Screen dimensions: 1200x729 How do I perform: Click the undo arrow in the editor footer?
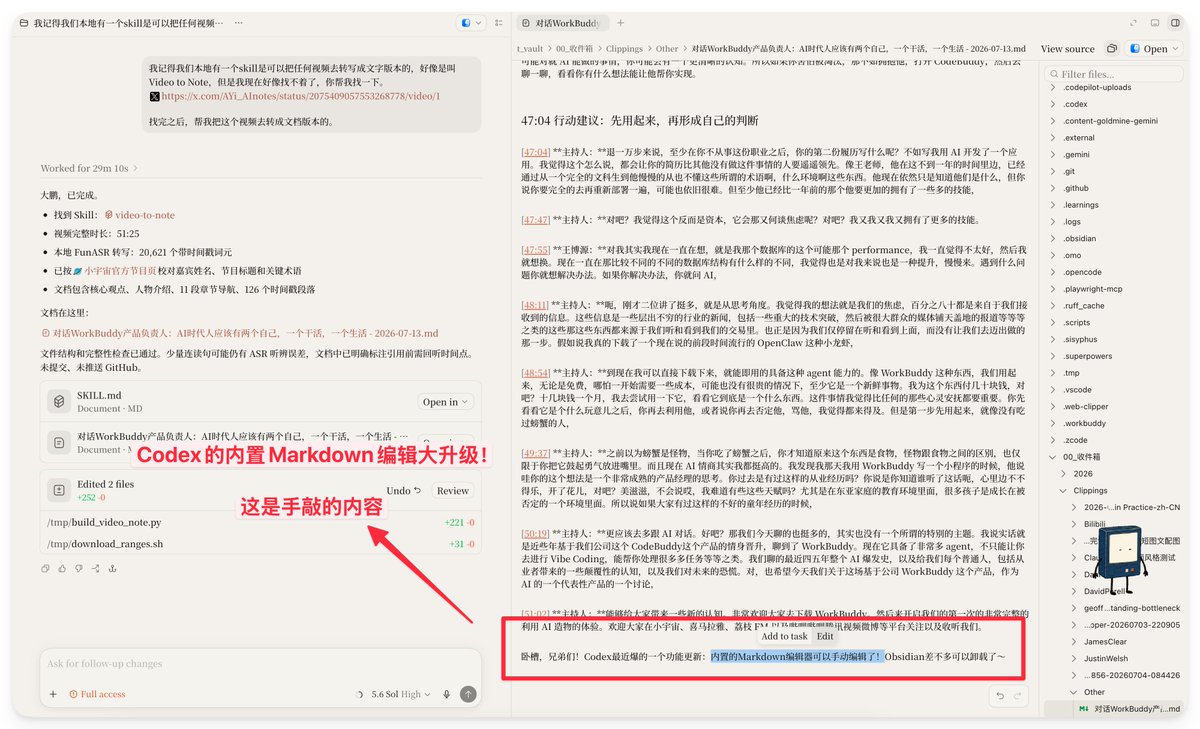point(999,695)
